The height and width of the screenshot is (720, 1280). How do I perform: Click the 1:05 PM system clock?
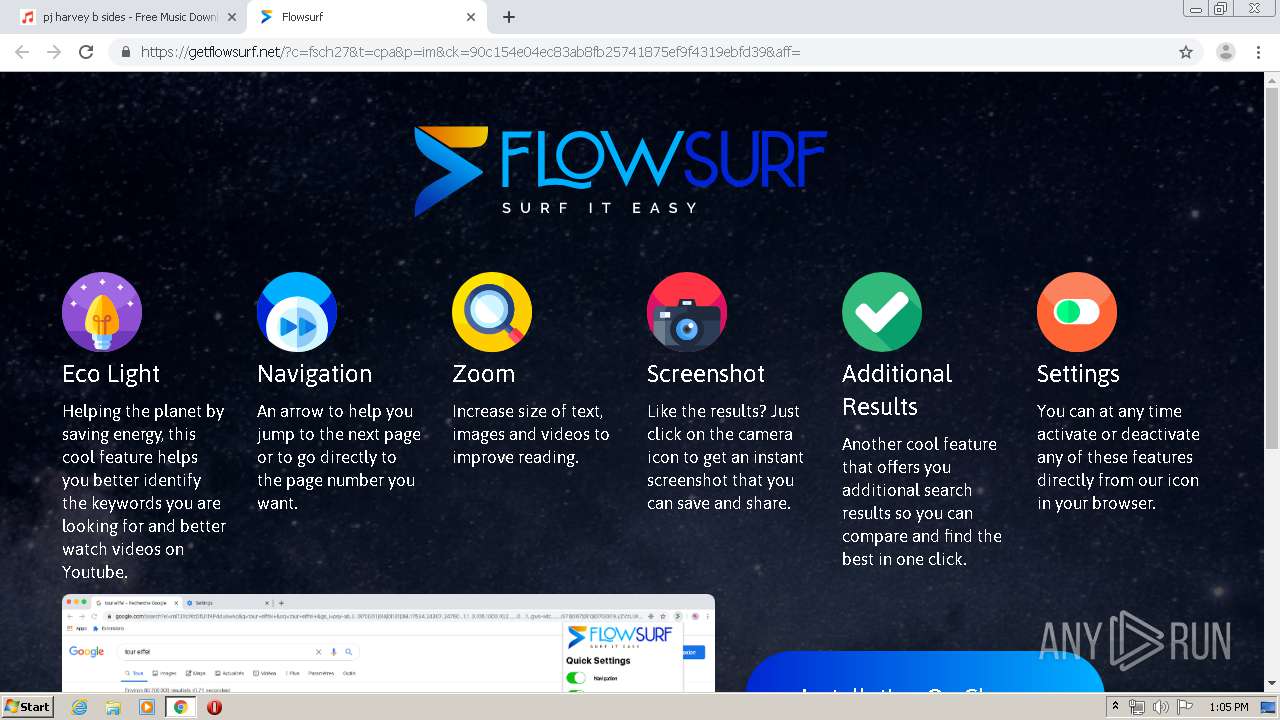1228,707
